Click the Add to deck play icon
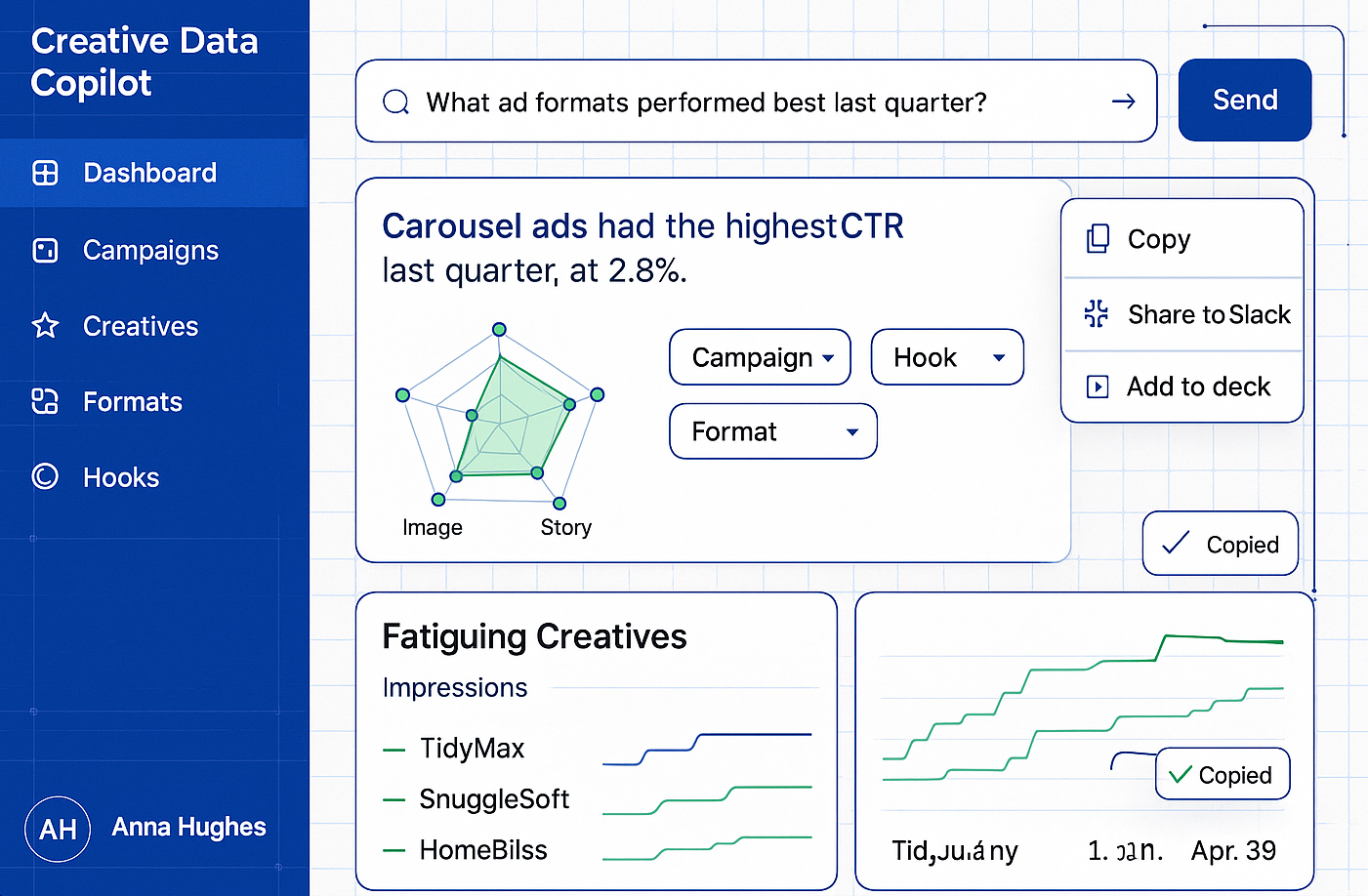 [x=1096, y=386]
